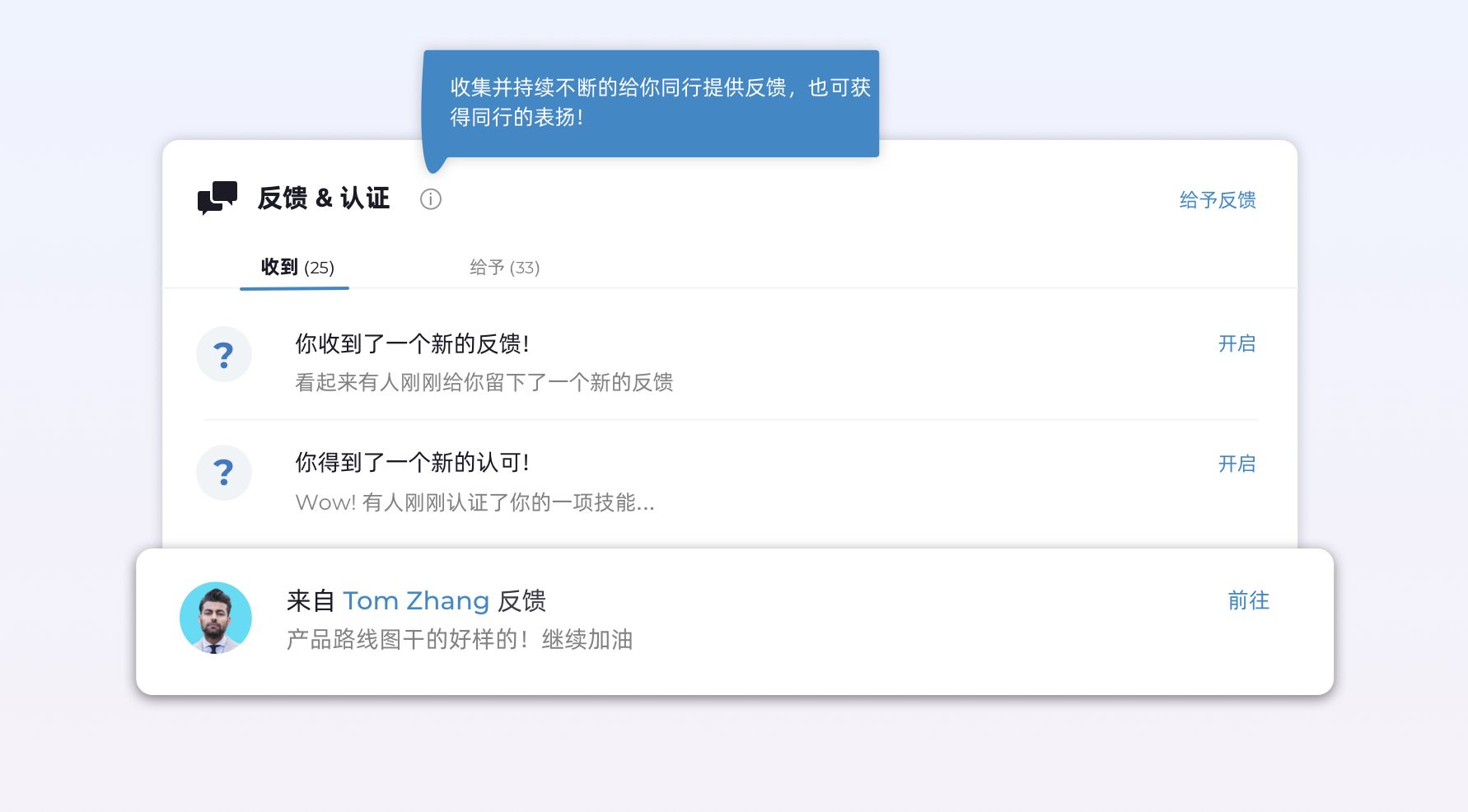1468x812 pixels.
Task: Click the 给予反馈 link
Action: 1217,200
